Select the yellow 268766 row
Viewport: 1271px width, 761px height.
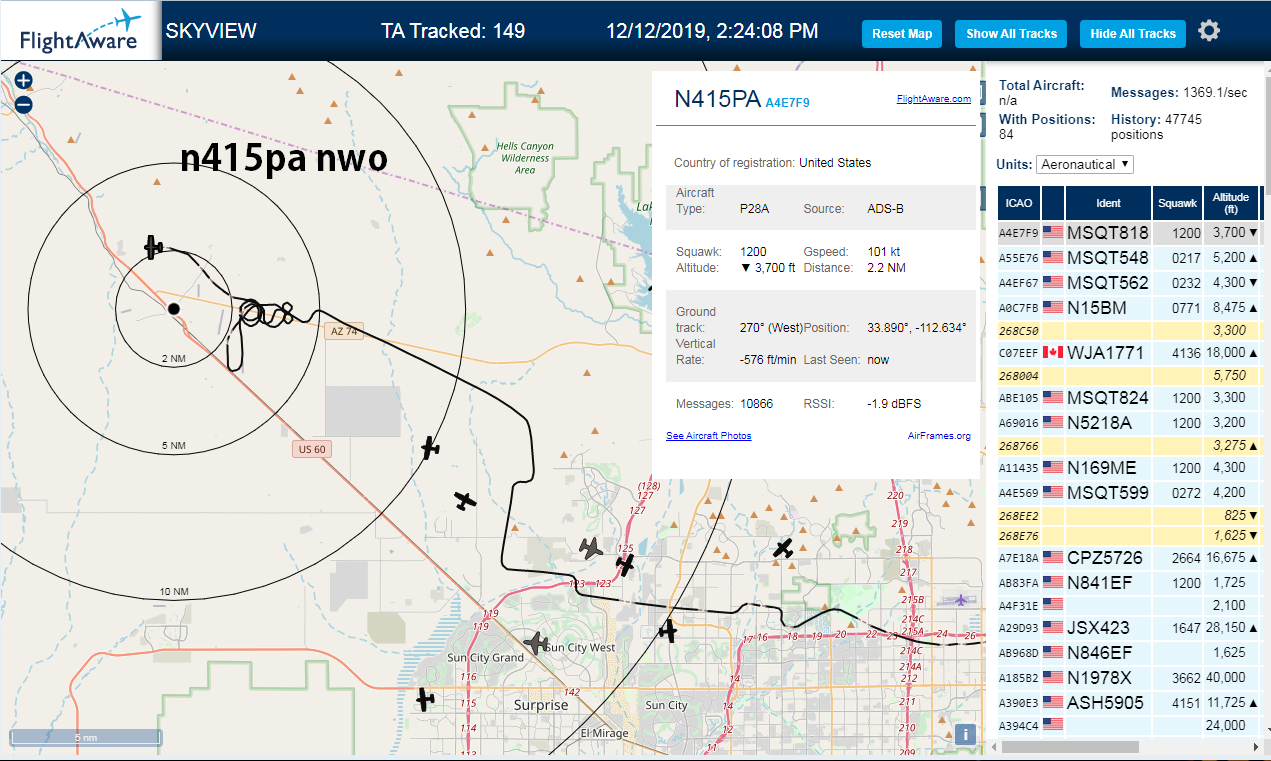1129,445
